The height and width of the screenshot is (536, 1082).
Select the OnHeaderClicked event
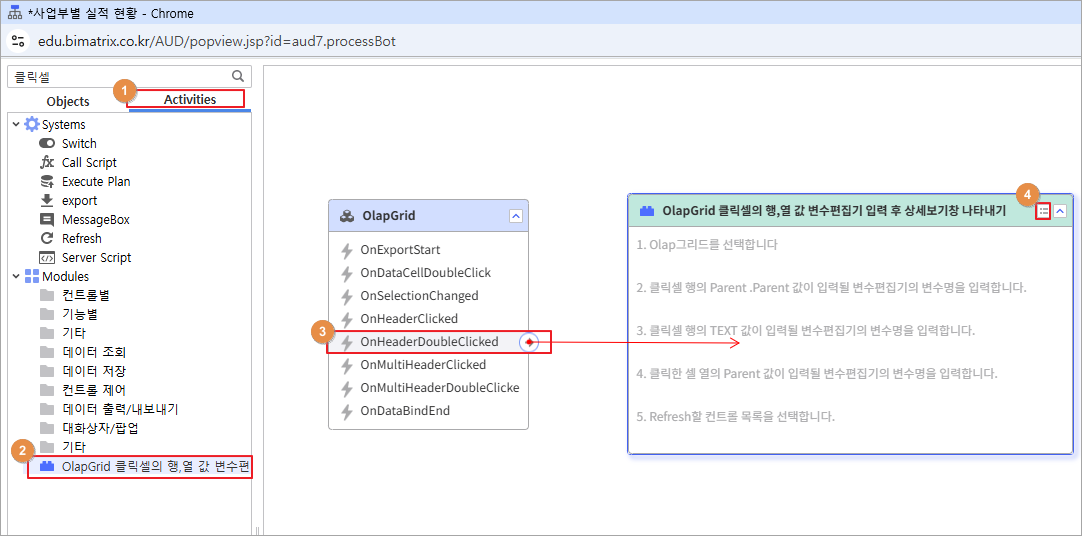coord(409,319)
